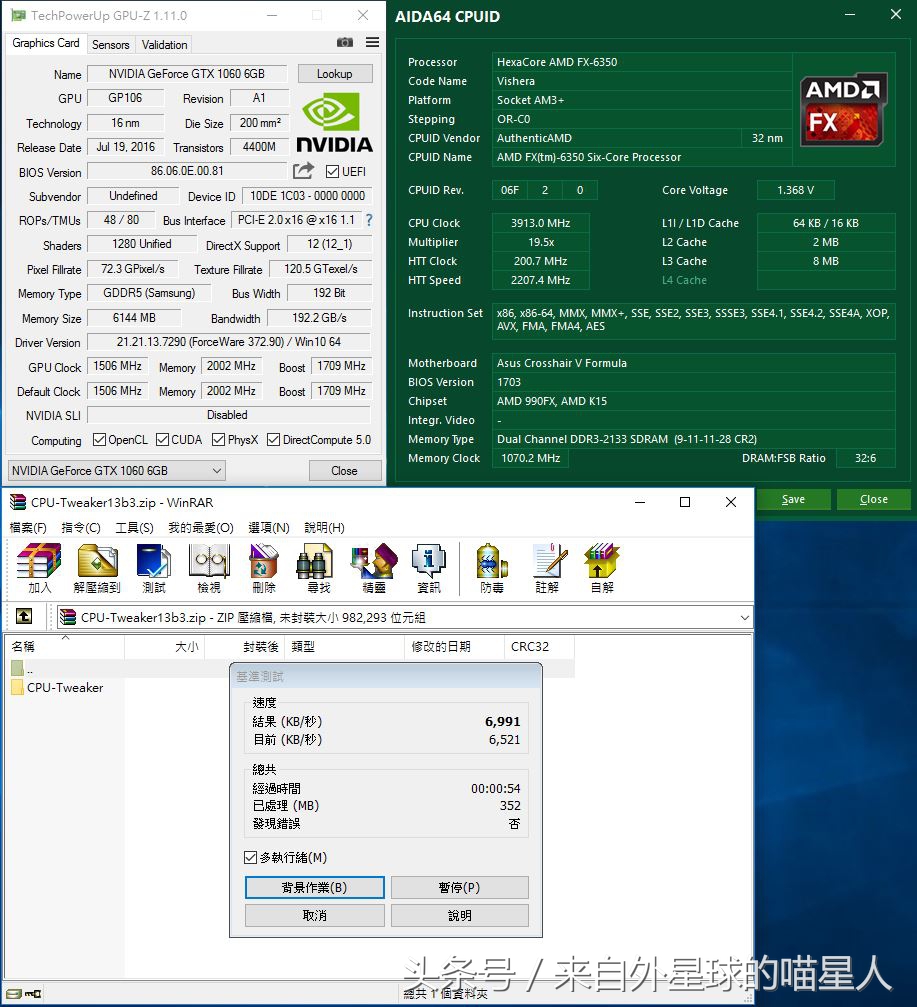Open the Tools (工具) menu in WinRAR
This screenshot has height=1007, width=917.
(x=134, y=527)
